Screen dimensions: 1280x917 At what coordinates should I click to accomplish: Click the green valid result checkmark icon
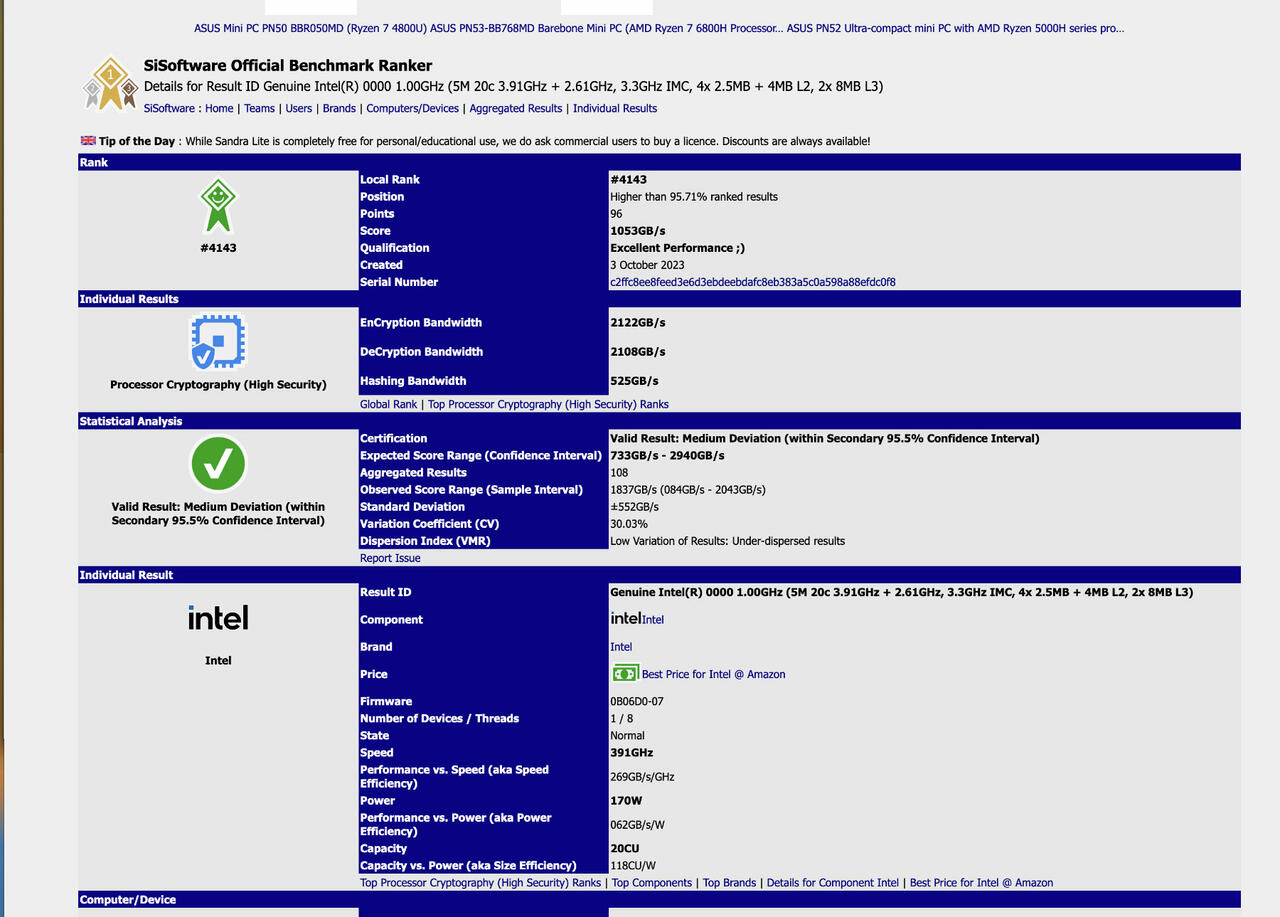pyautogui.click(x=218, y=464)
